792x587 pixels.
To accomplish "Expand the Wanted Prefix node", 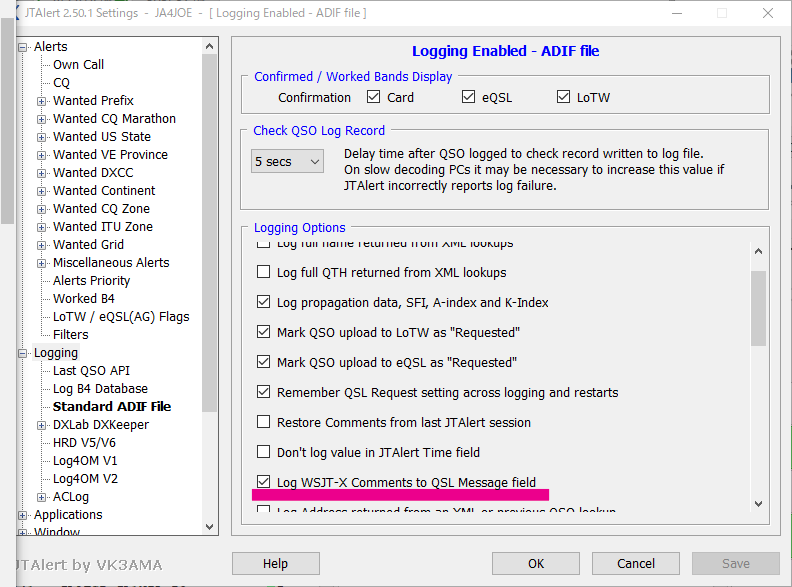I will click(x=41, y=101).
